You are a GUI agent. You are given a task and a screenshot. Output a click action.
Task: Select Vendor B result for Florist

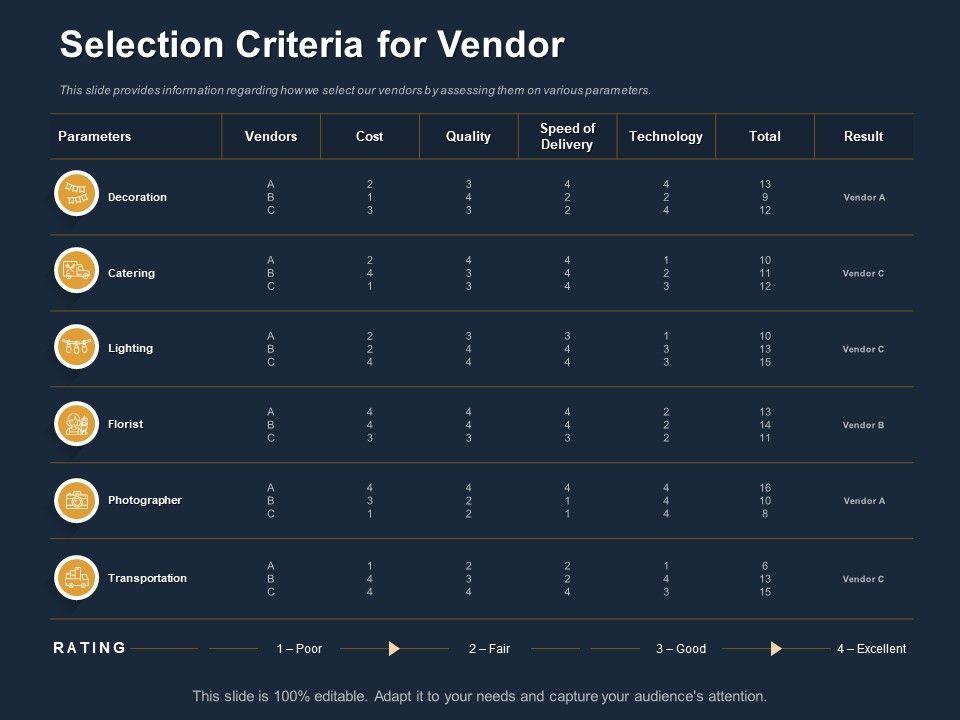point(863,425)
